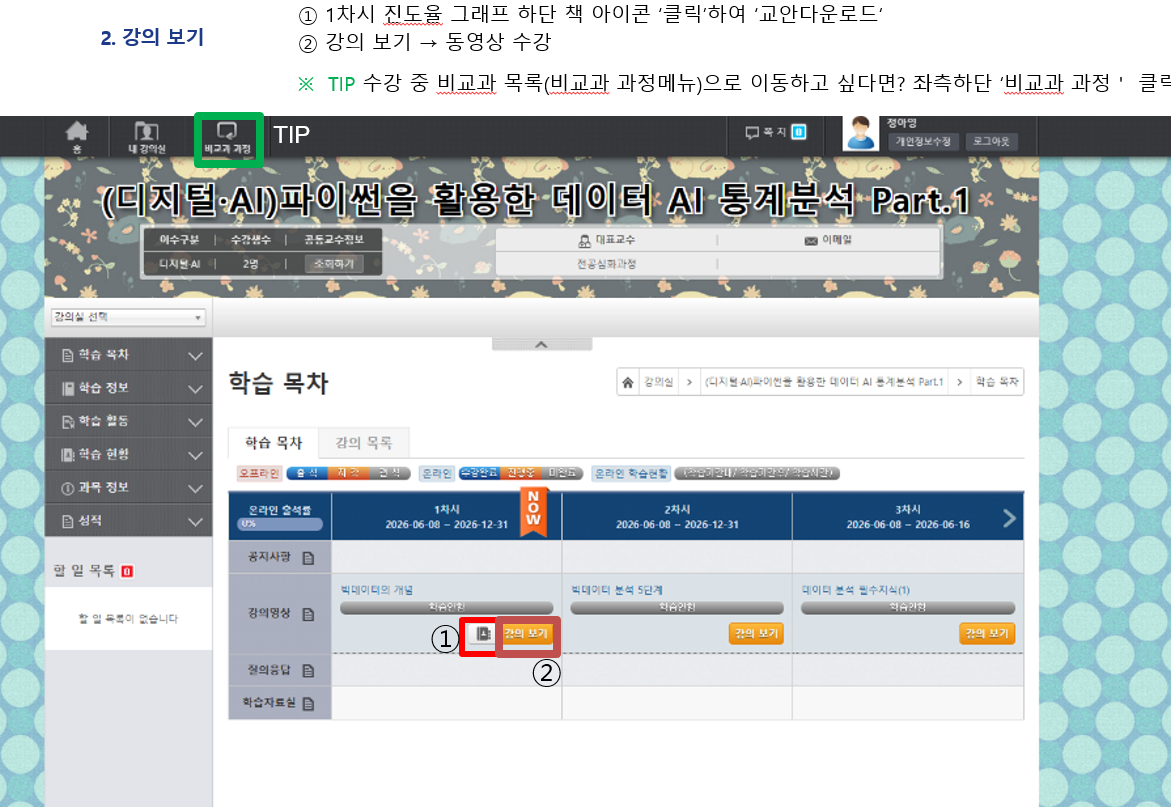Click 학습 목차 breadcrumb item

997,382
